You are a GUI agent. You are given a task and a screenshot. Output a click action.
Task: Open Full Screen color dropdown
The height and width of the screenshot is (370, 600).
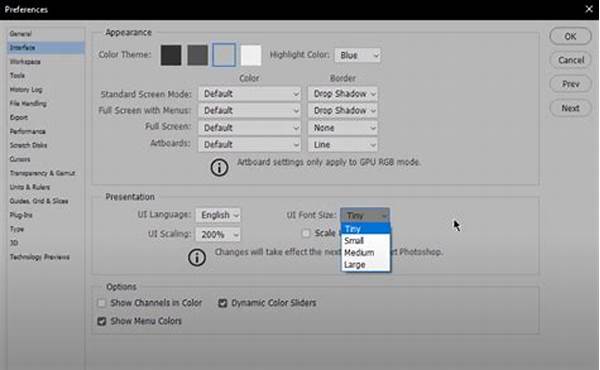pos(249,128)
